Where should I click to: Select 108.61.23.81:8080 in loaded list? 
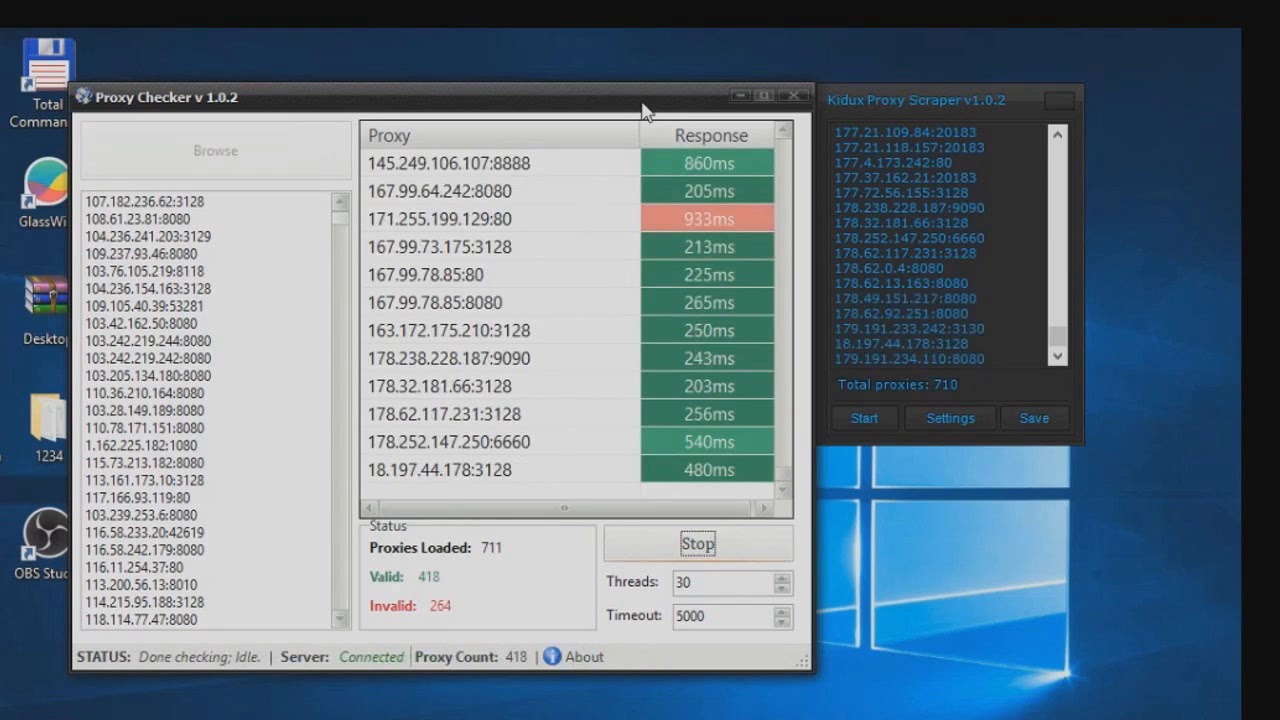[x=137, y=219]
